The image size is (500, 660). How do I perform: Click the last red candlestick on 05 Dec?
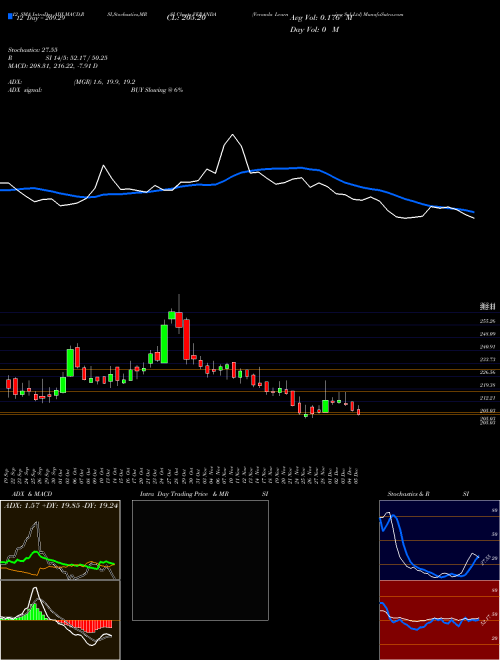tap(359, 412)
